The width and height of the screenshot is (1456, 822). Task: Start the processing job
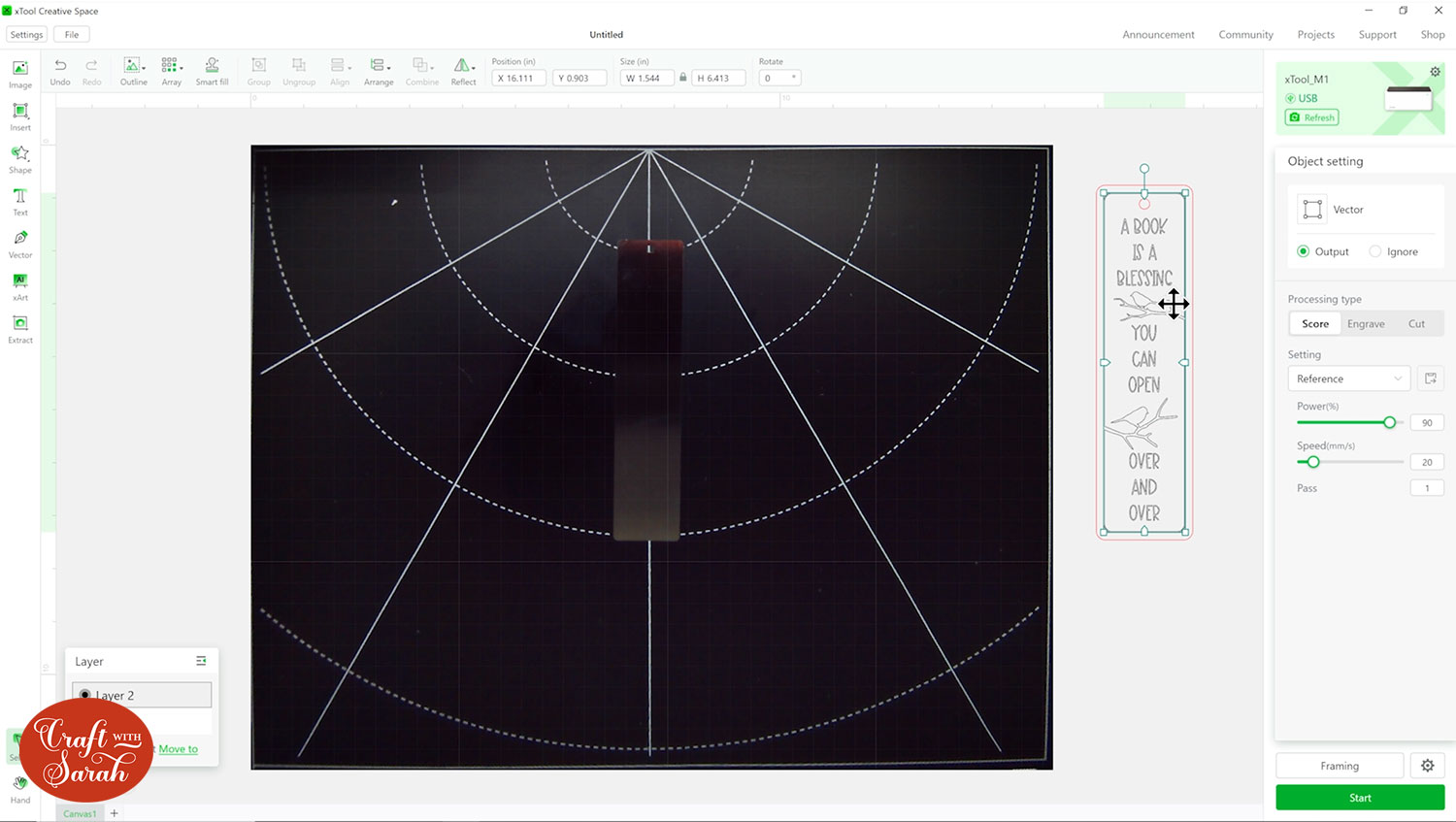tap(1360, 798)
